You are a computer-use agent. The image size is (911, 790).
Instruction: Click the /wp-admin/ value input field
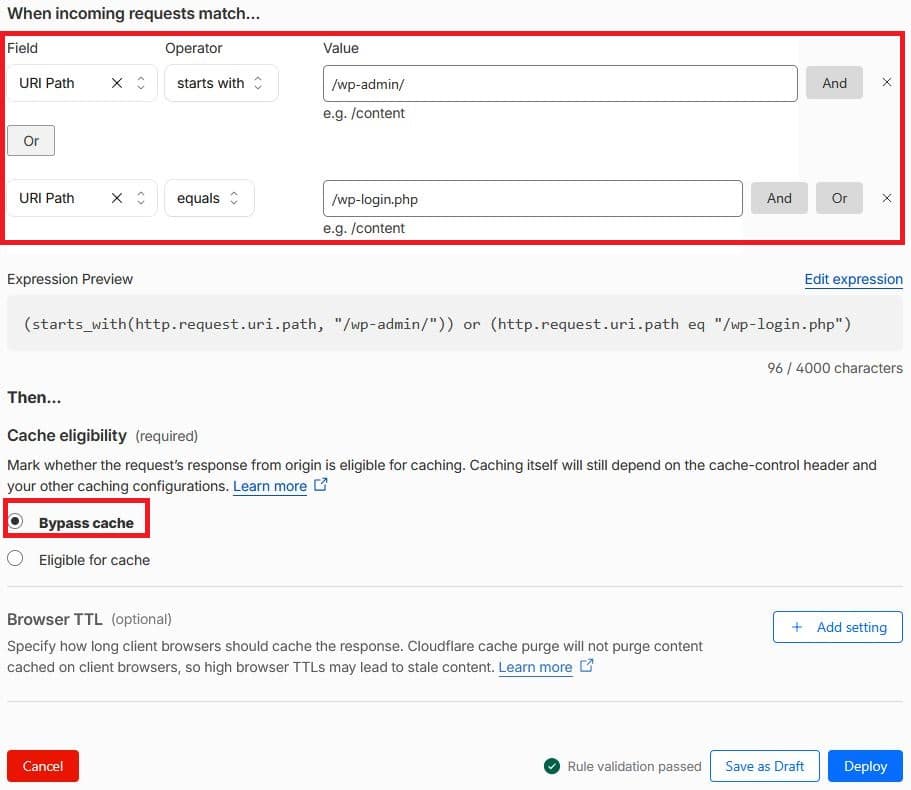[x=560, y=84]
